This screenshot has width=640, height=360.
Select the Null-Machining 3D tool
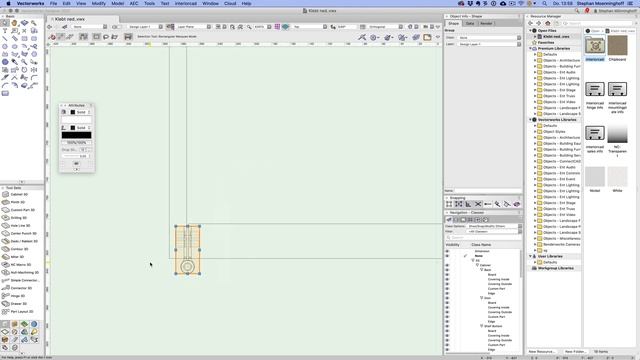point(21,273)
